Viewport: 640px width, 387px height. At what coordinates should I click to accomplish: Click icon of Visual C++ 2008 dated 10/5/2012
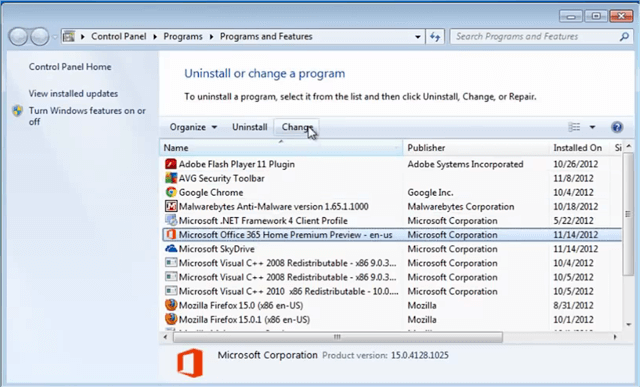171,277
